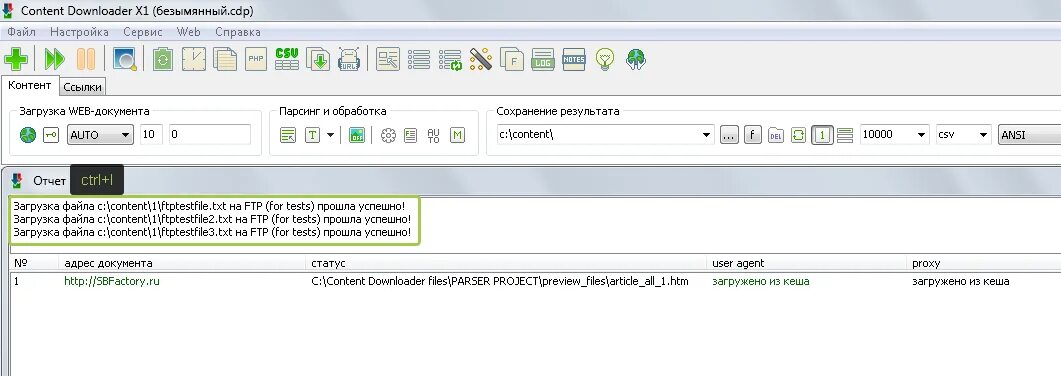Click the green plus add-project icon
Viewport: 1061px width, 376px height.
click(16, 59)
